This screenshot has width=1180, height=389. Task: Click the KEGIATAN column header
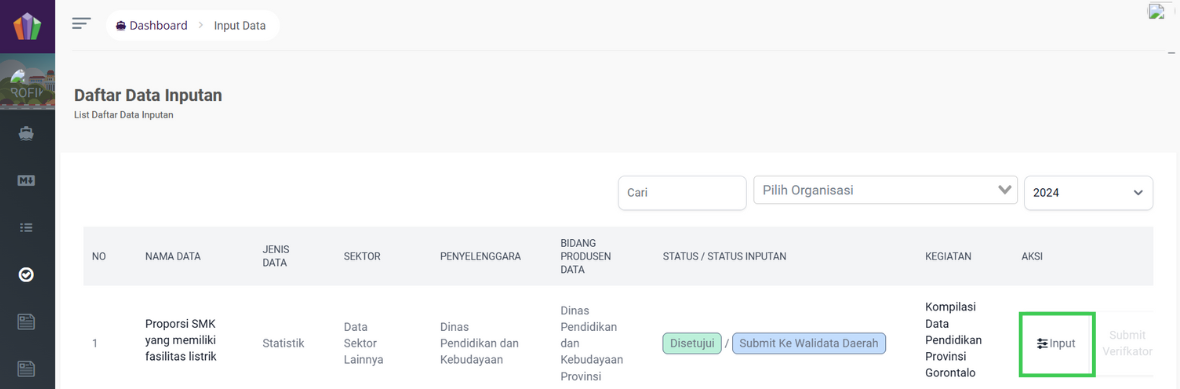tap(948, 256)
